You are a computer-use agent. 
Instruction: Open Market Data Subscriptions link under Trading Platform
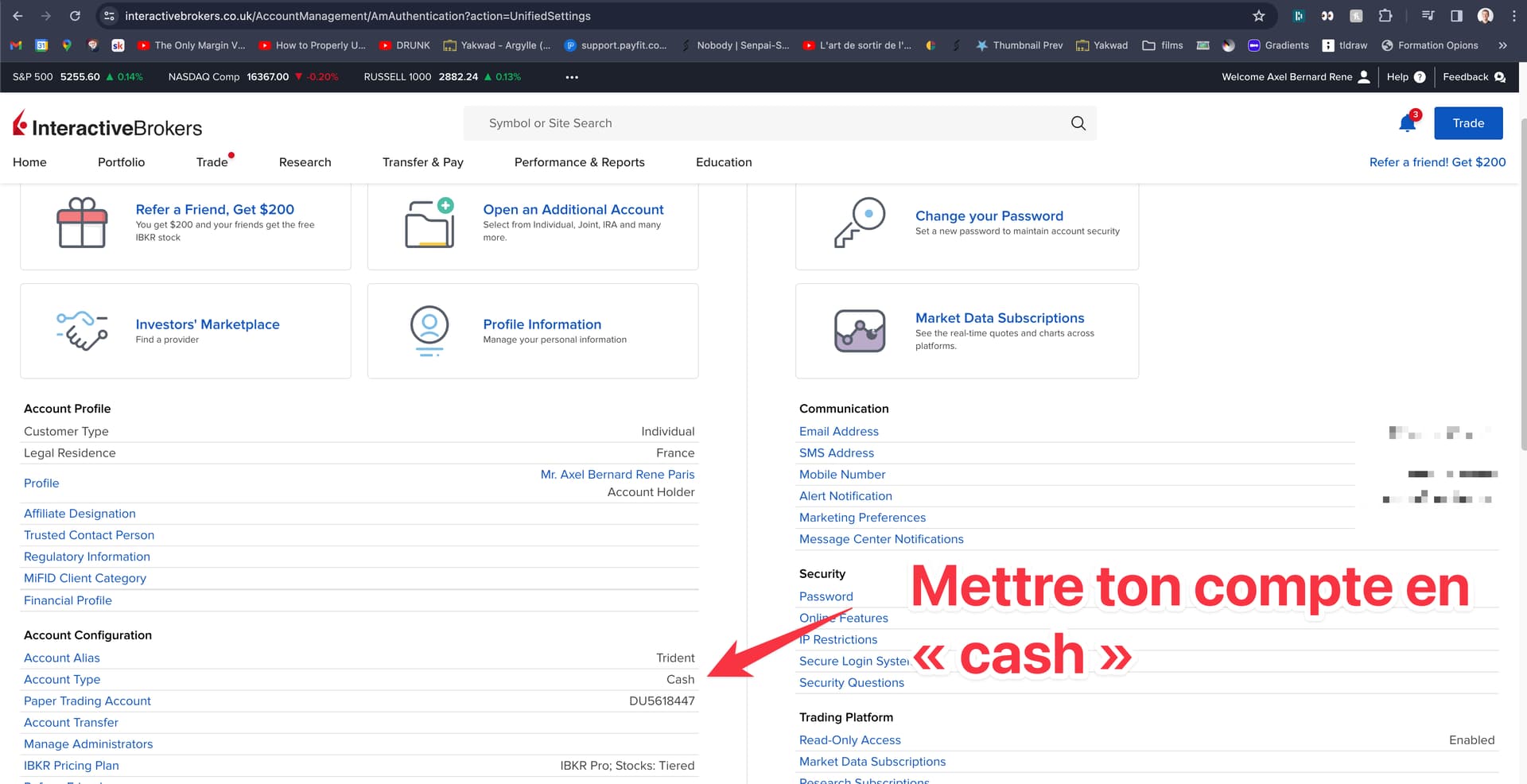[x=872, y=761]
